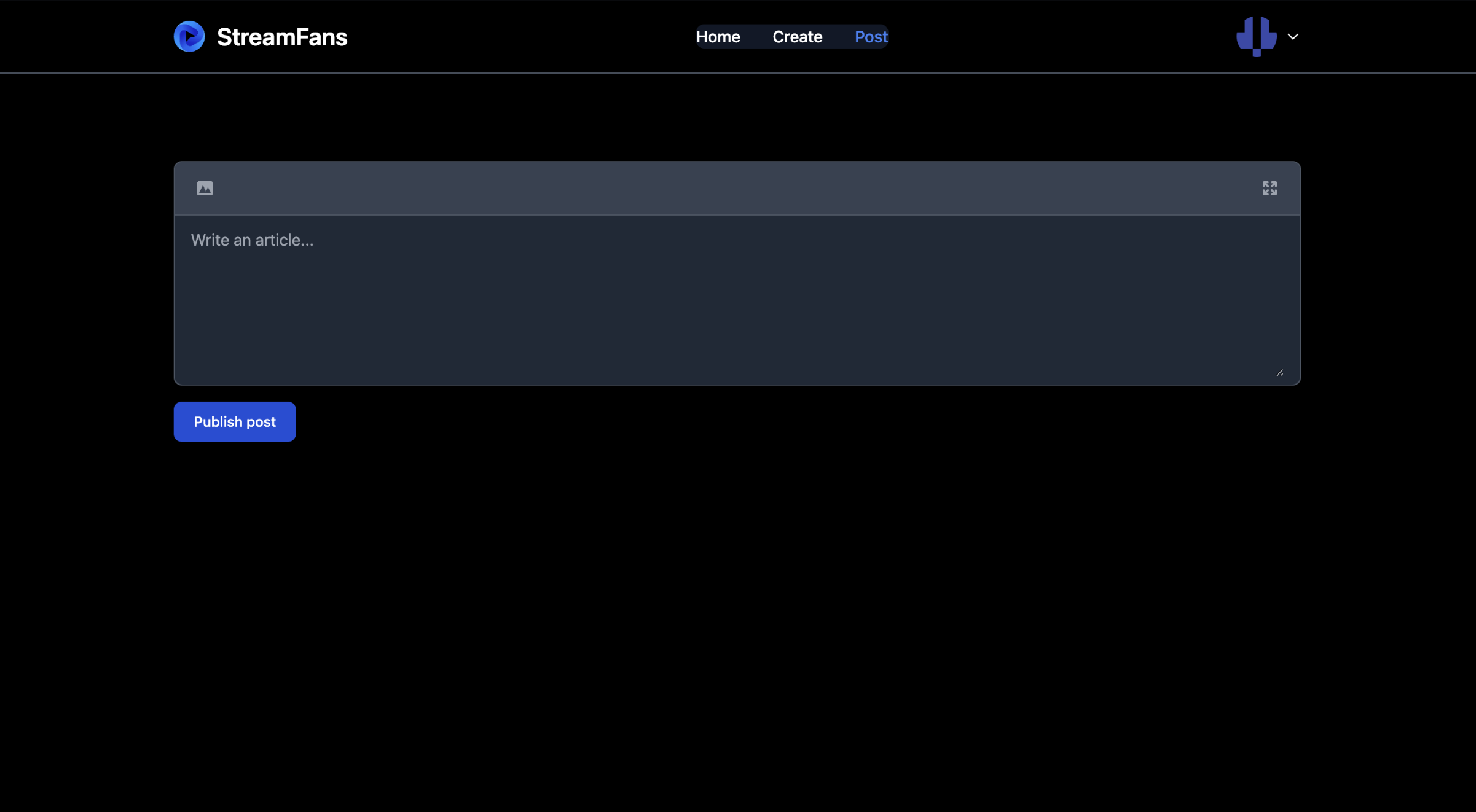Click the image upload icon in editor toolbar
The height and width of the screenshot is (812, 1476).
click(x=205, y=189)
